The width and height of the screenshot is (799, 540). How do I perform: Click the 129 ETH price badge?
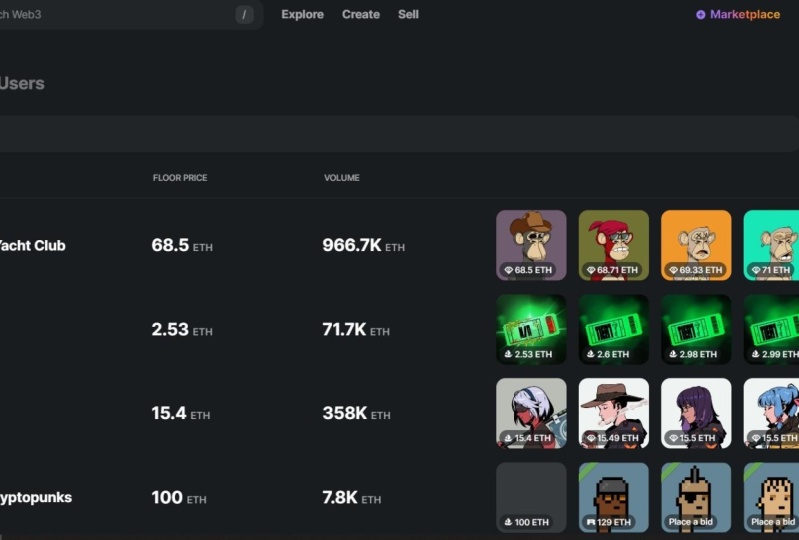[609, 522]
